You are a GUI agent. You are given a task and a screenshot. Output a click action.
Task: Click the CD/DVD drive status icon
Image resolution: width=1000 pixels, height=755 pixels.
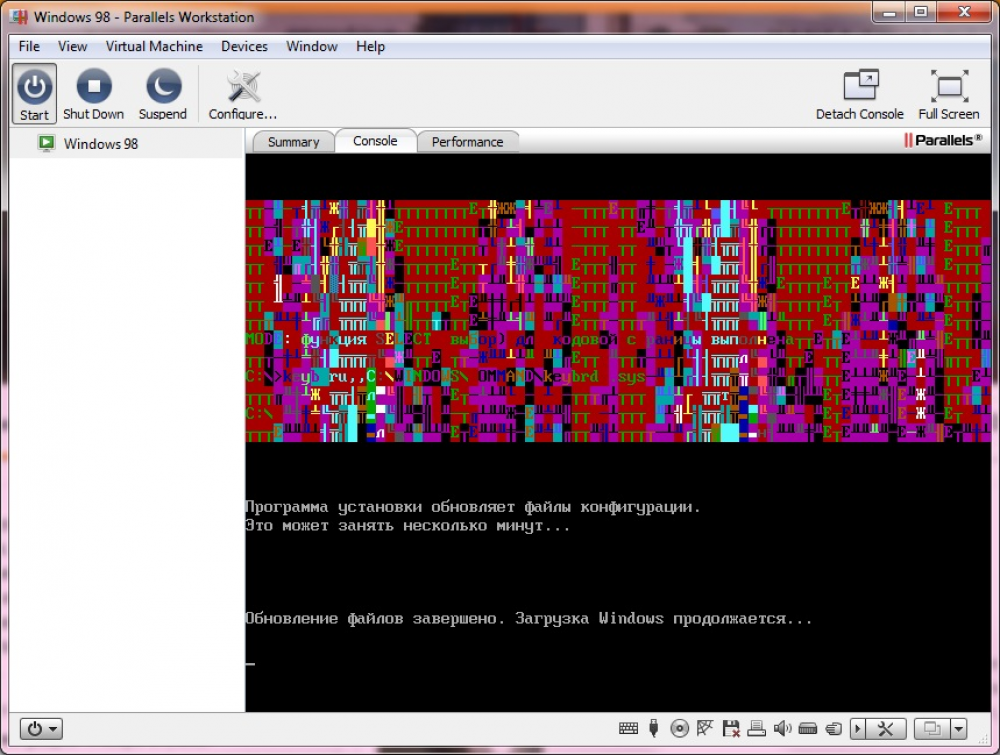680,728
